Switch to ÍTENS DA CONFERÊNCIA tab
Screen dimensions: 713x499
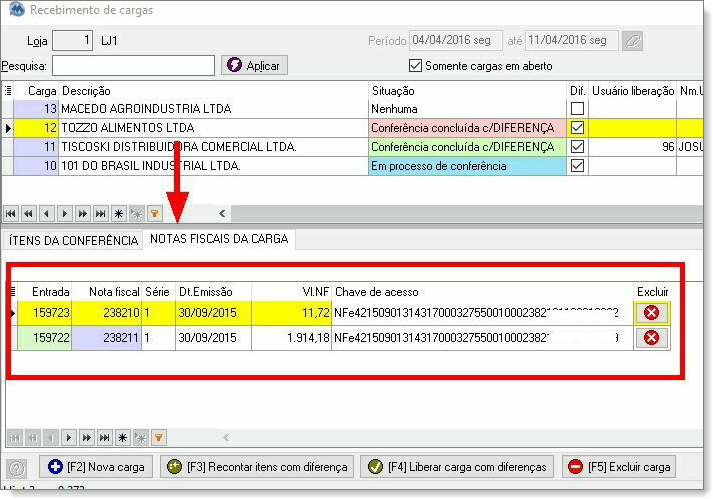73,240
